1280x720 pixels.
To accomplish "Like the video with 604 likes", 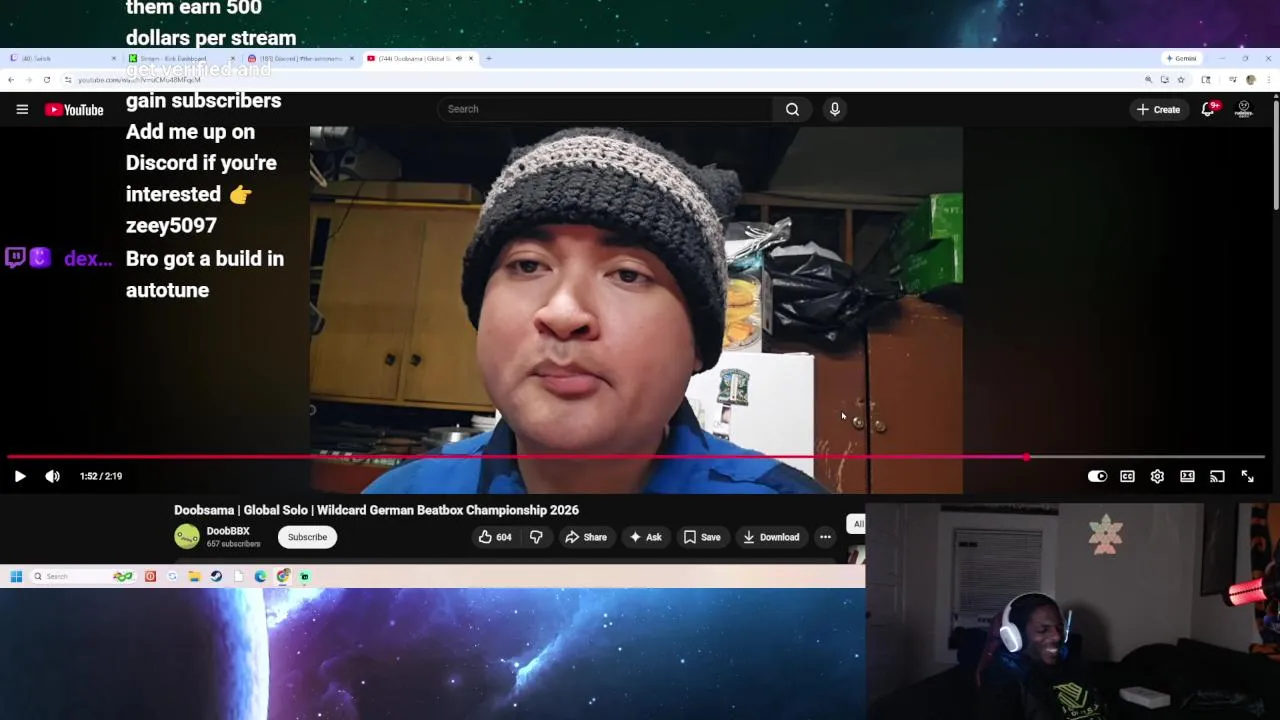I will [495, 537].
